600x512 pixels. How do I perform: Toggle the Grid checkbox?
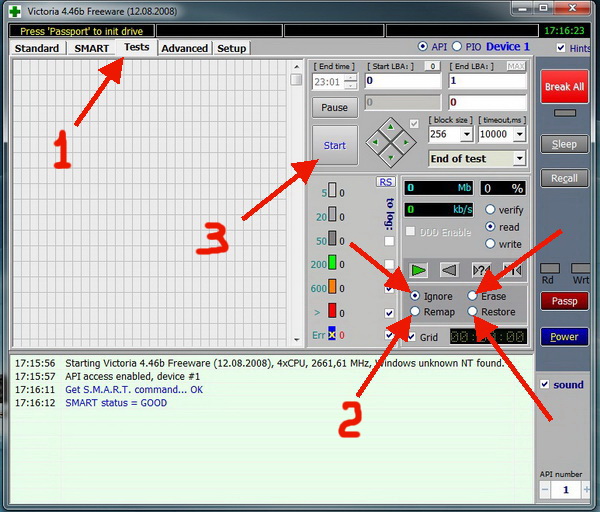(x=411, y=337)
